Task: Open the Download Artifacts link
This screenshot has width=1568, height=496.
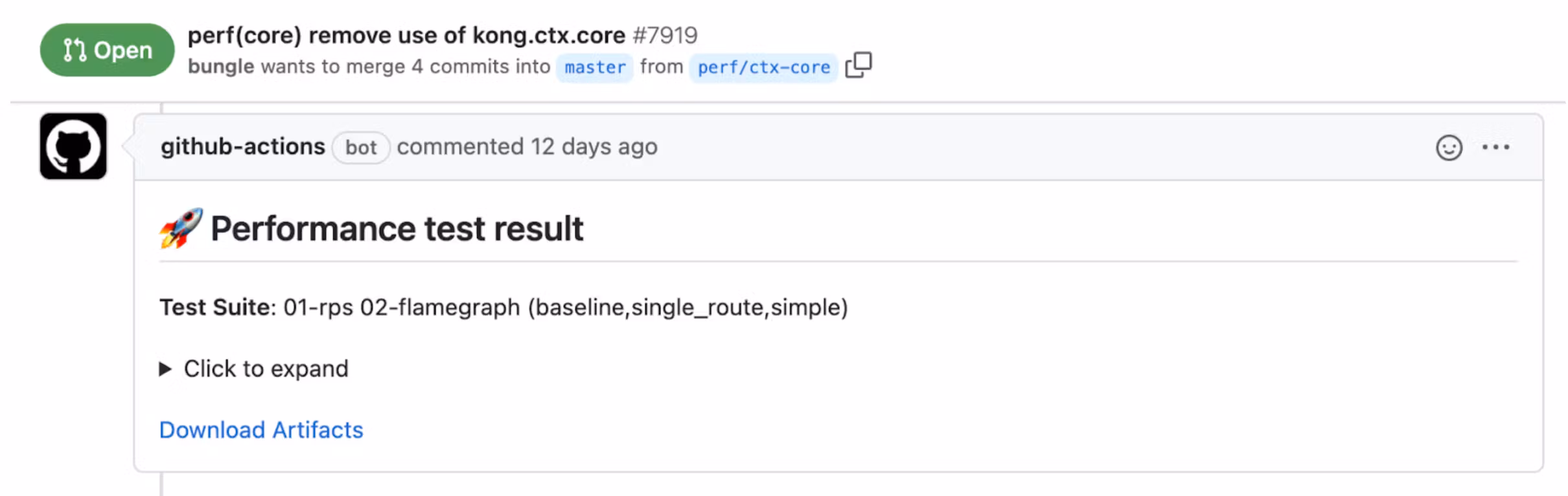Action: 261,430
